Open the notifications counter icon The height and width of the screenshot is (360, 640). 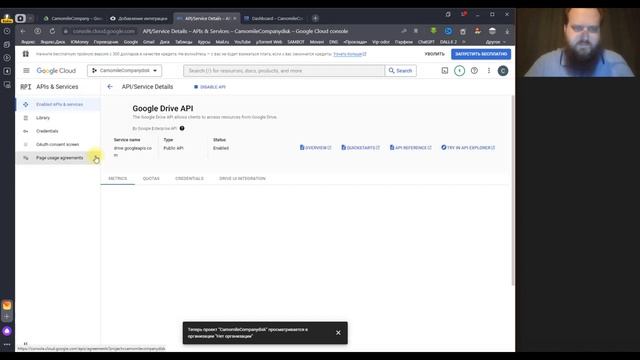[x=459, y=71]
